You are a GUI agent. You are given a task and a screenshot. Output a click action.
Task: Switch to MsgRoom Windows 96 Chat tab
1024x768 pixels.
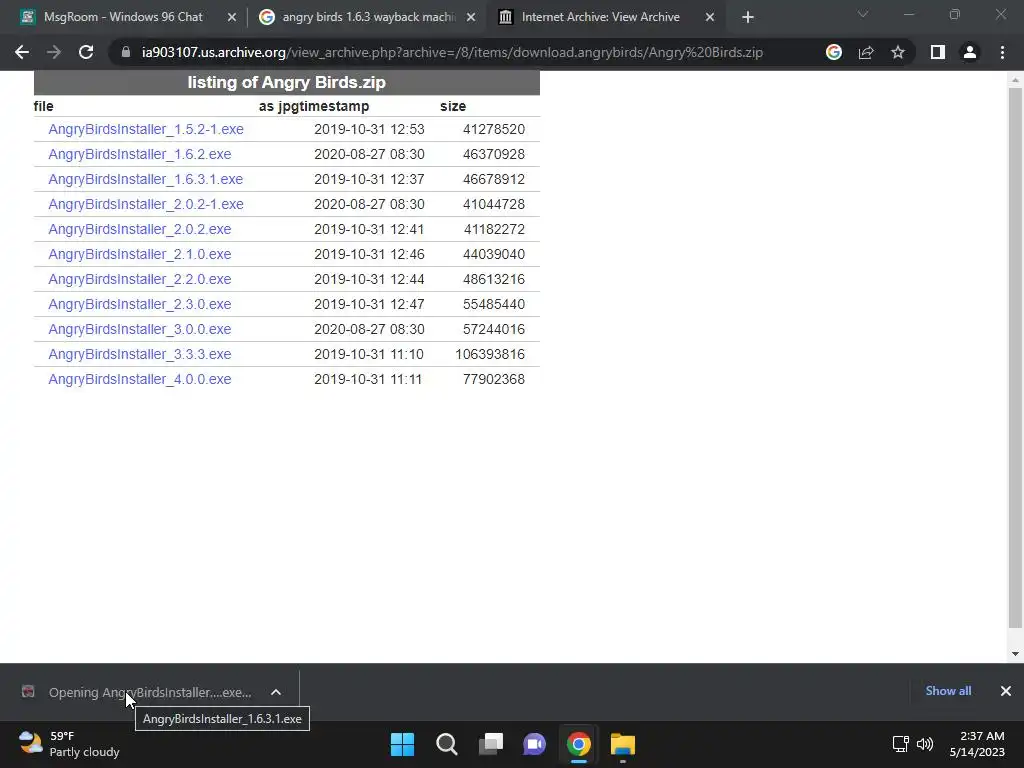coord(123,17)
